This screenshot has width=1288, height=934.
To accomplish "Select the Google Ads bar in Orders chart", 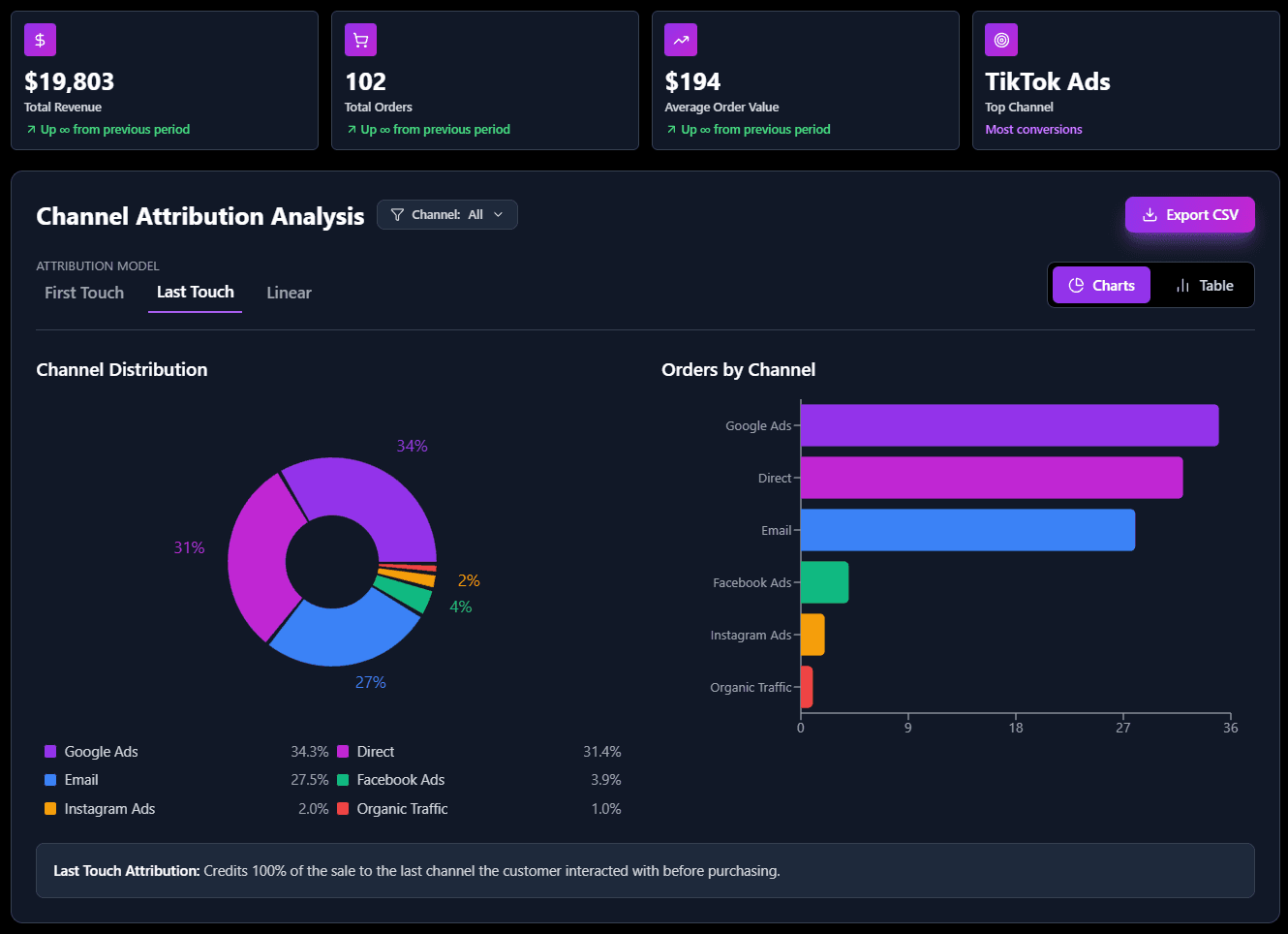I will (1007, 424).
